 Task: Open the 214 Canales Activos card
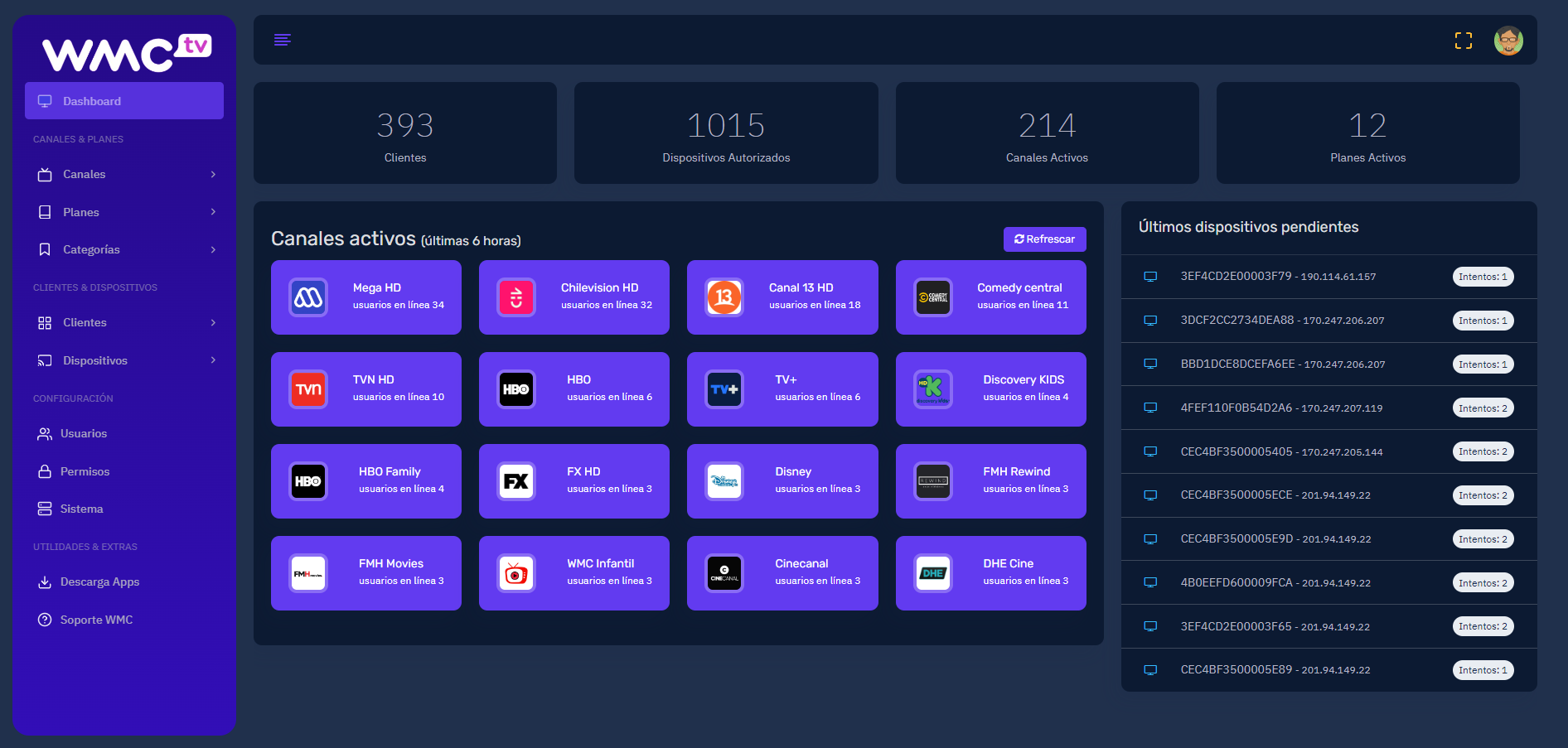1047,133
